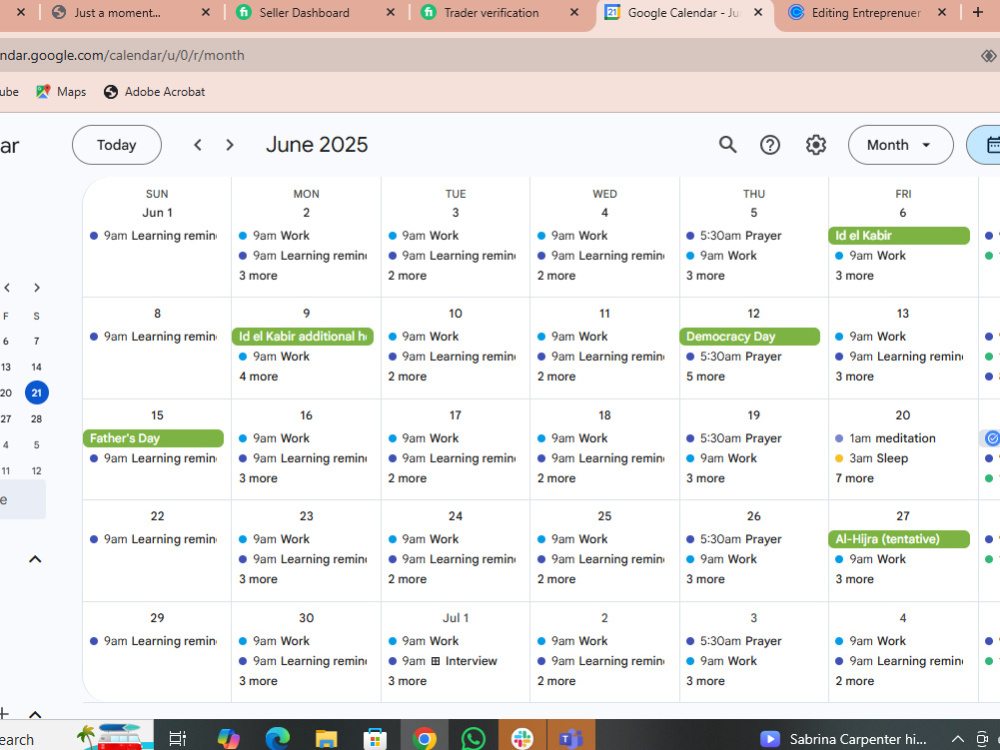This screenshot has height=750, width=1000.
Task: Expand '3 more' events on July 1
Action: (x=407, y=681)
